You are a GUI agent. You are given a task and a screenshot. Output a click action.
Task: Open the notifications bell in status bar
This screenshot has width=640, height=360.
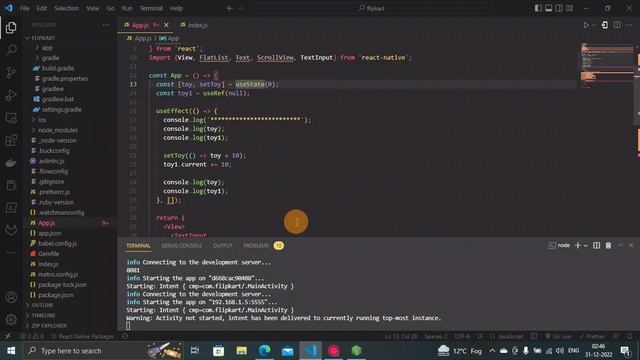[630, 336]
